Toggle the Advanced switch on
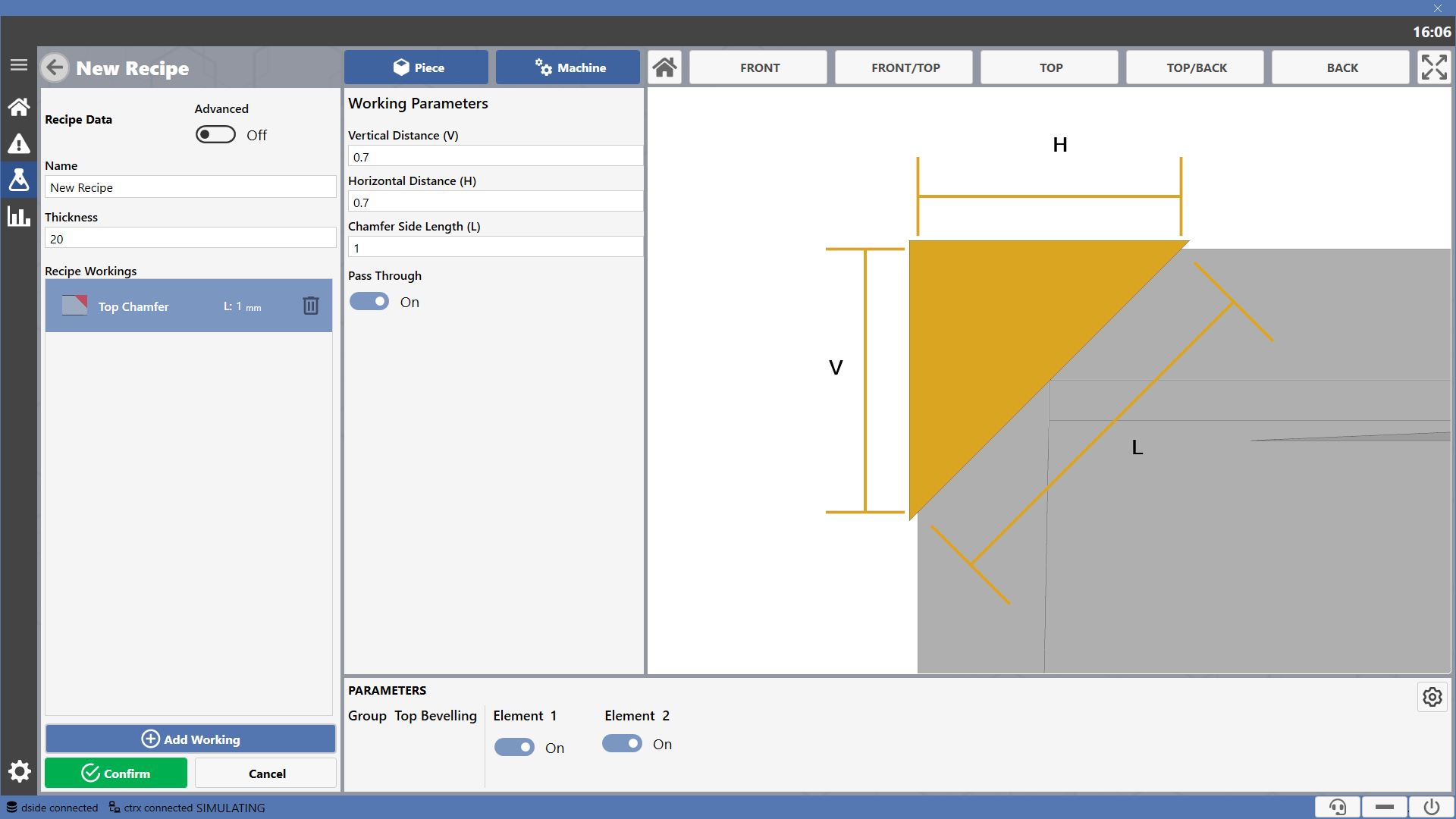The width and height of the screenshot is (1456, 819). point(215,135)
